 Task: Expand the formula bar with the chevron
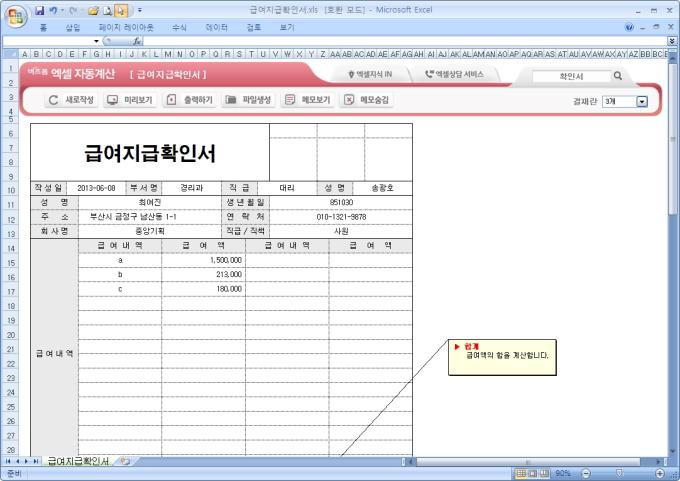coord(672,41)
